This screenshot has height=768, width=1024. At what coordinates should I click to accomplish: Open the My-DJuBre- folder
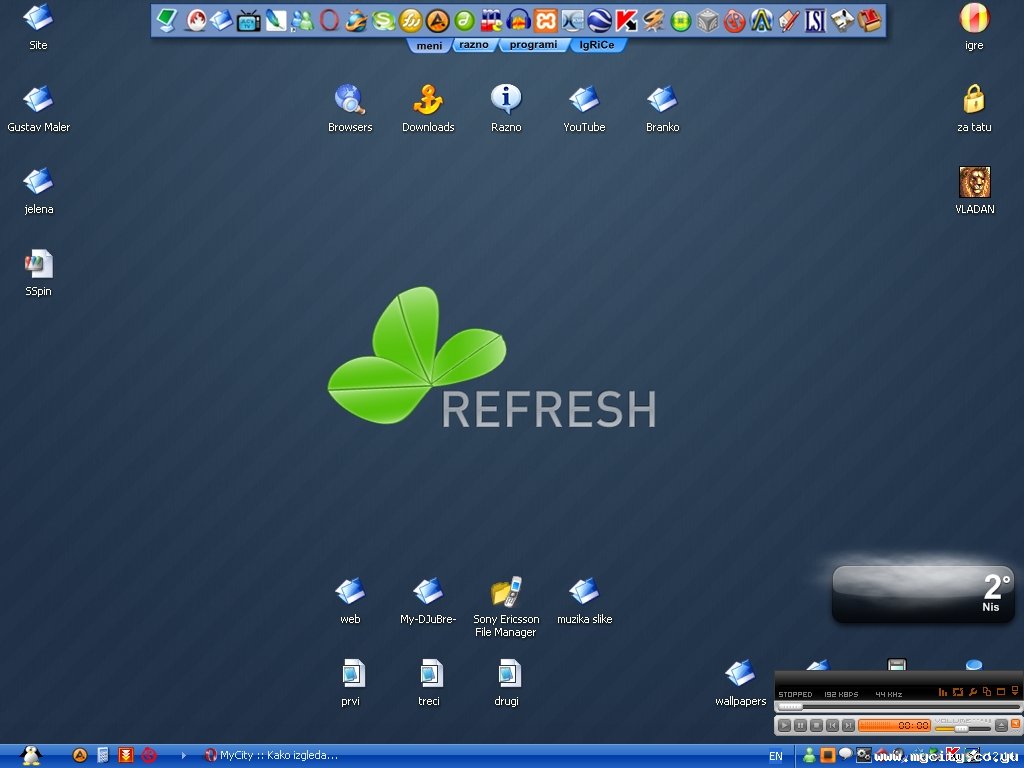point(428,600)
